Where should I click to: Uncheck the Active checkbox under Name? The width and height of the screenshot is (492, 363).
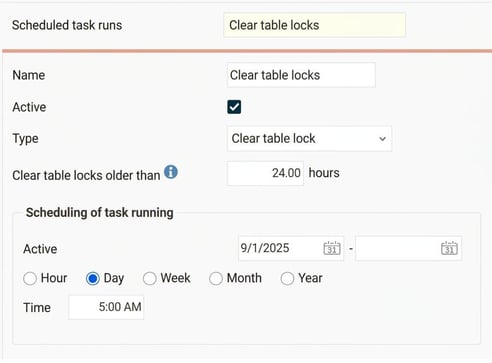click(x=234, y=107)
